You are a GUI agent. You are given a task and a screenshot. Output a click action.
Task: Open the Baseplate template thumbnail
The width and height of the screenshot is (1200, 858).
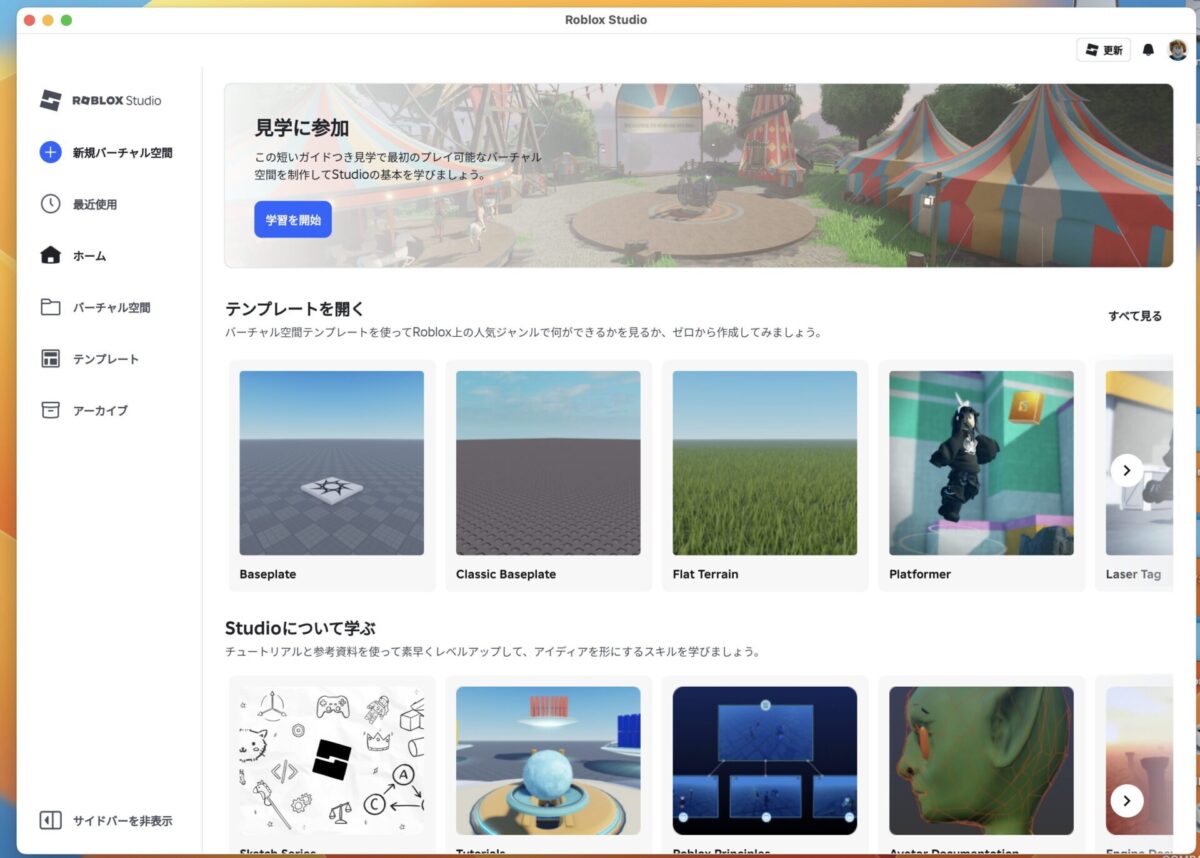(331, 463)
